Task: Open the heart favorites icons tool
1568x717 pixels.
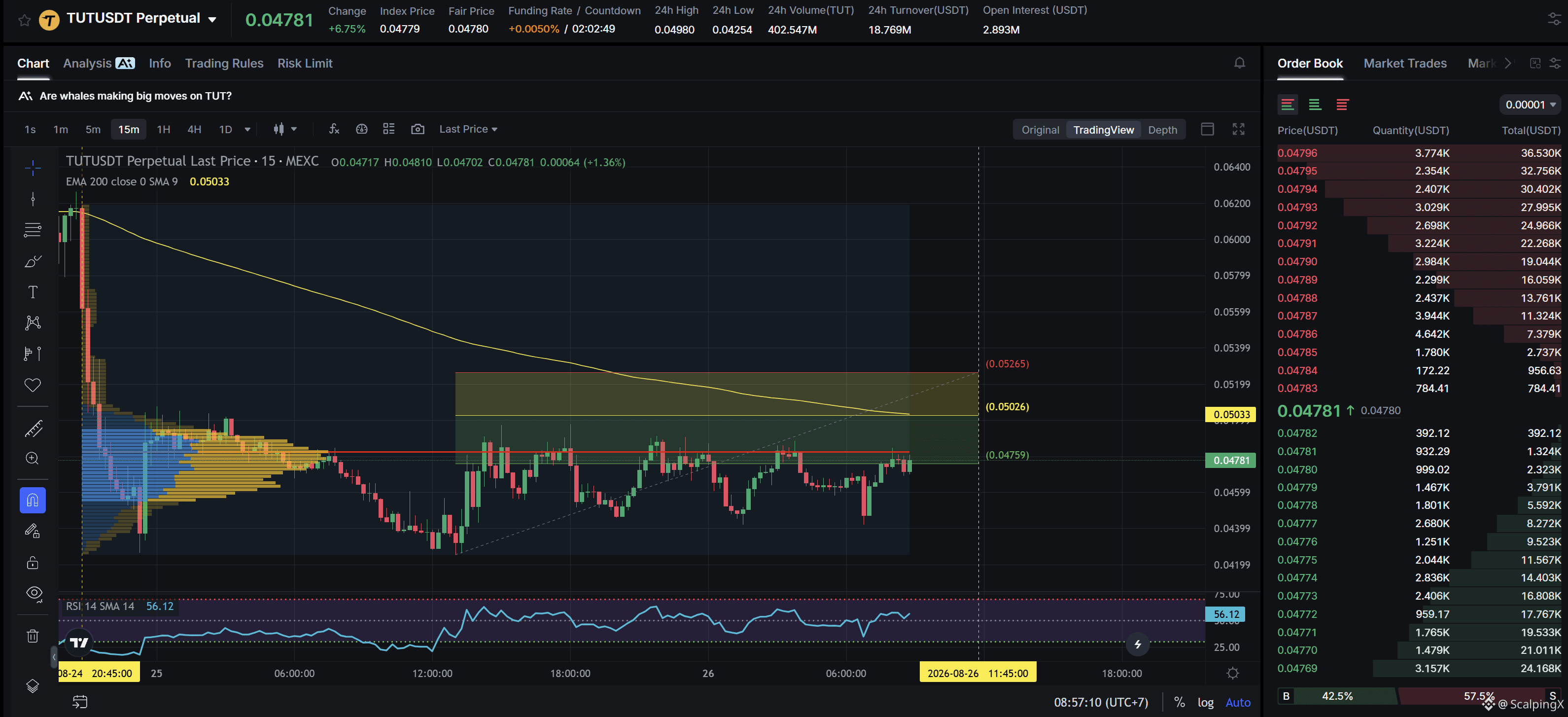Action: pyautogui.click(x=33, y=385)
